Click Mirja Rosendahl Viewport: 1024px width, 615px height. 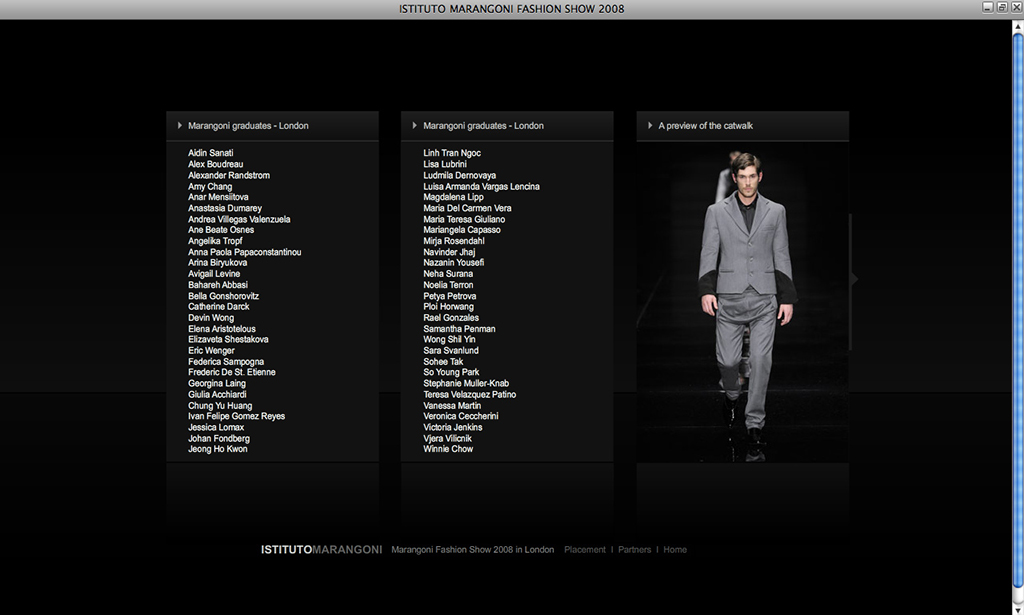click(454, 241)
